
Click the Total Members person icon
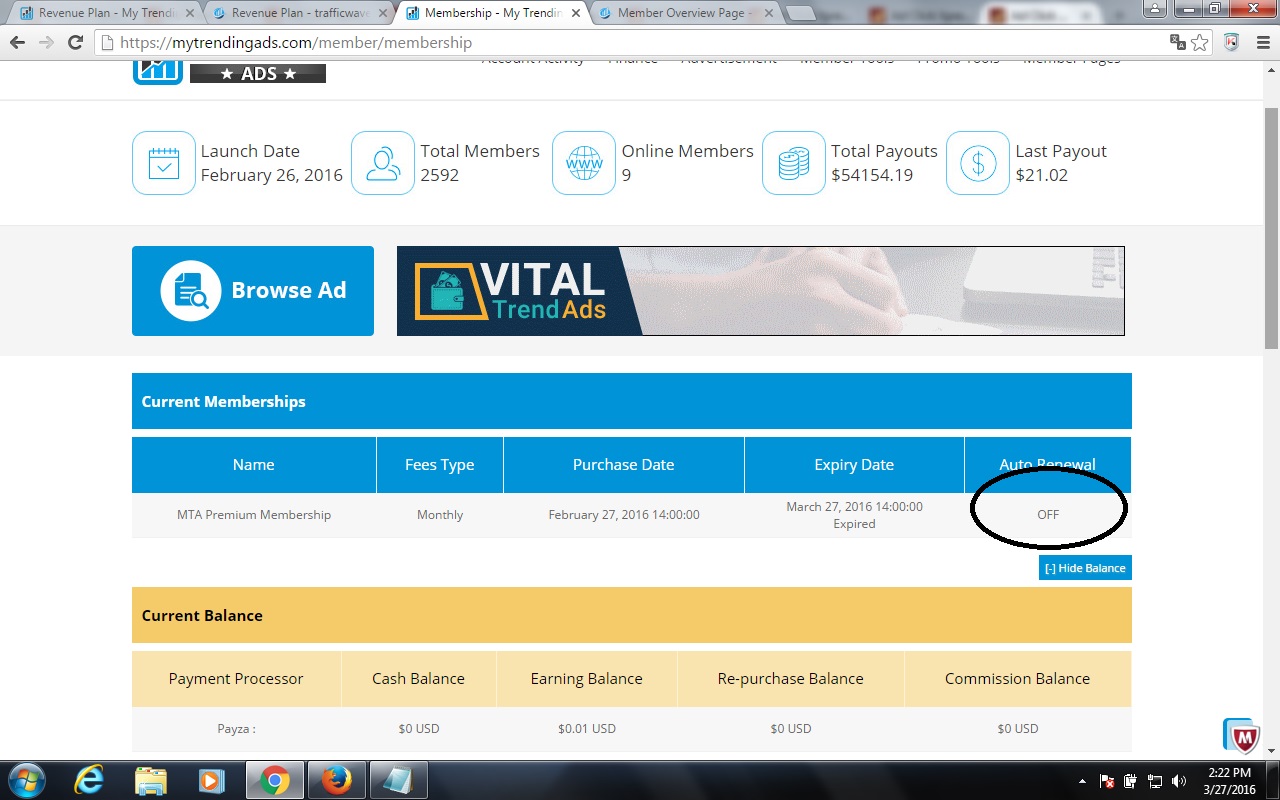383,163
